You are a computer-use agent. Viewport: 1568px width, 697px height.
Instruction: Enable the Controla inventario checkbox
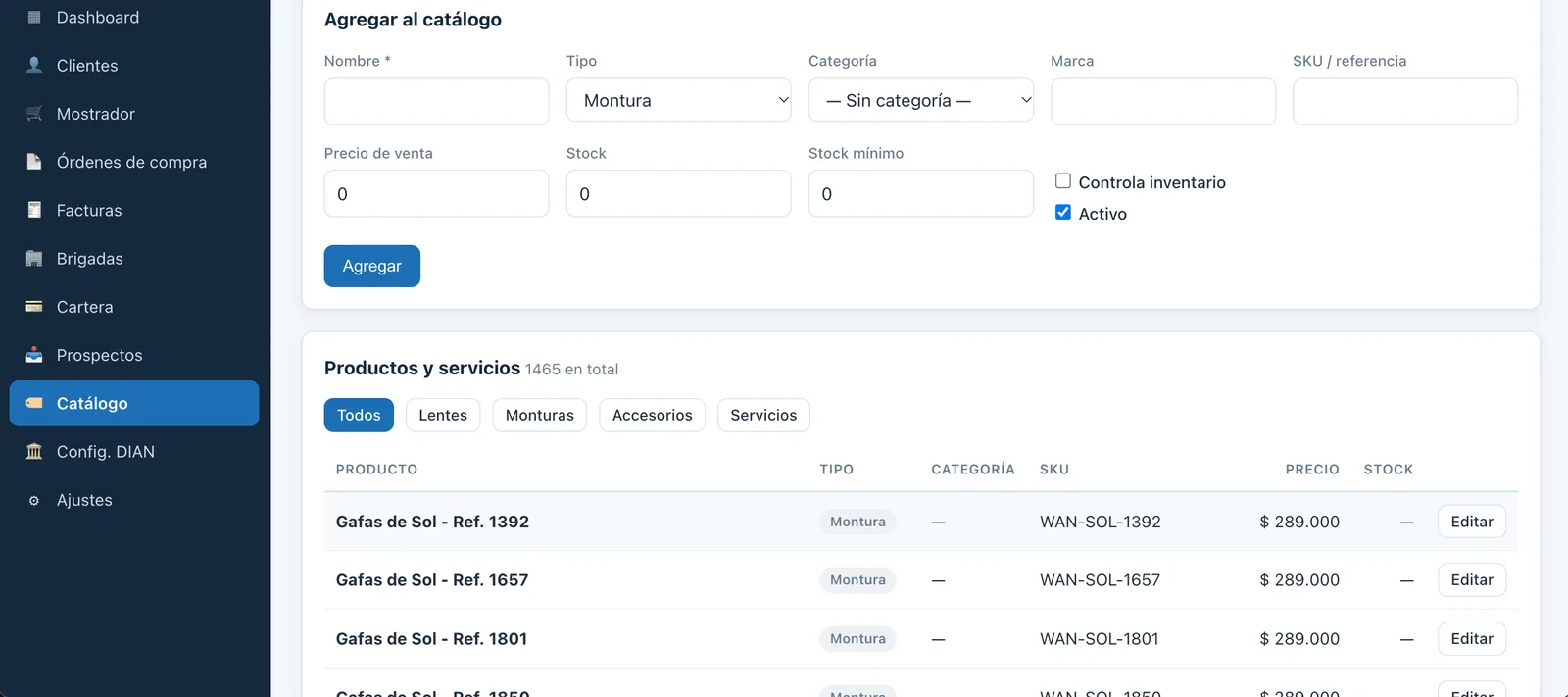(x=1063, y=181)
